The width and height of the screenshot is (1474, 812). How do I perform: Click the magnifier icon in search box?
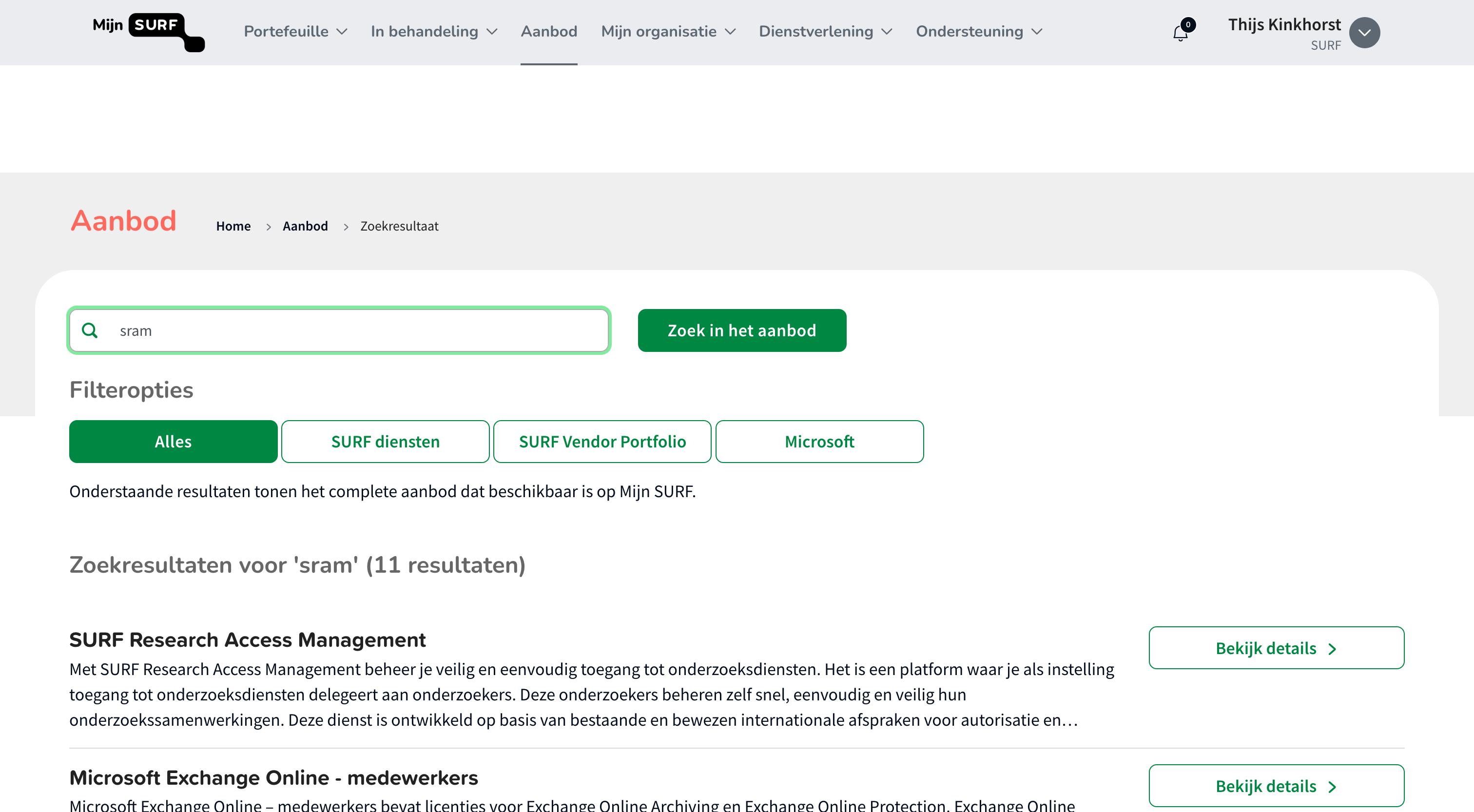coord(90,330)
